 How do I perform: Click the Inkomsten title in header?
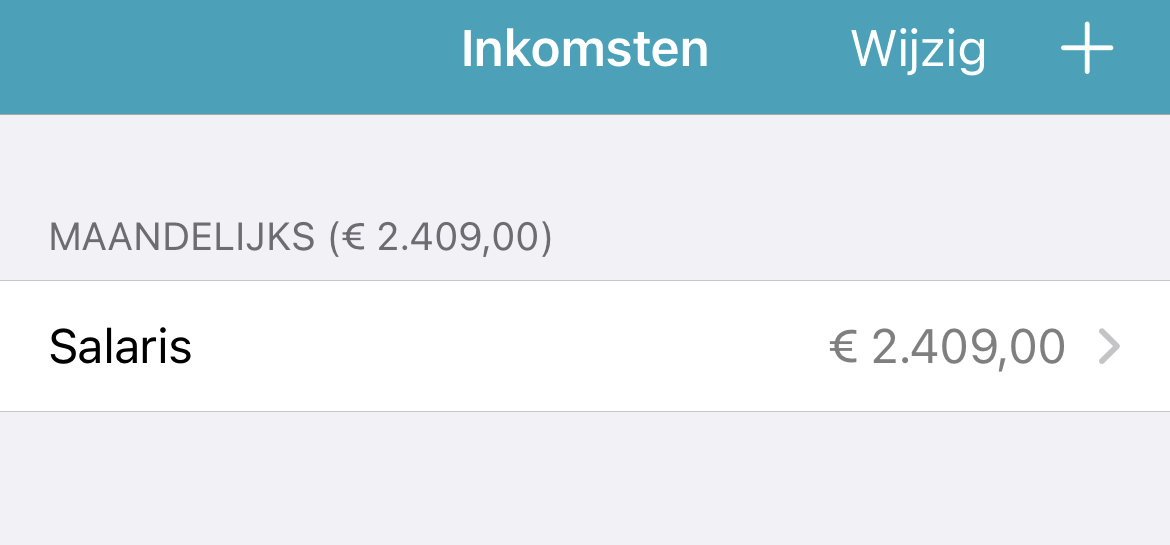coord(584,49)
